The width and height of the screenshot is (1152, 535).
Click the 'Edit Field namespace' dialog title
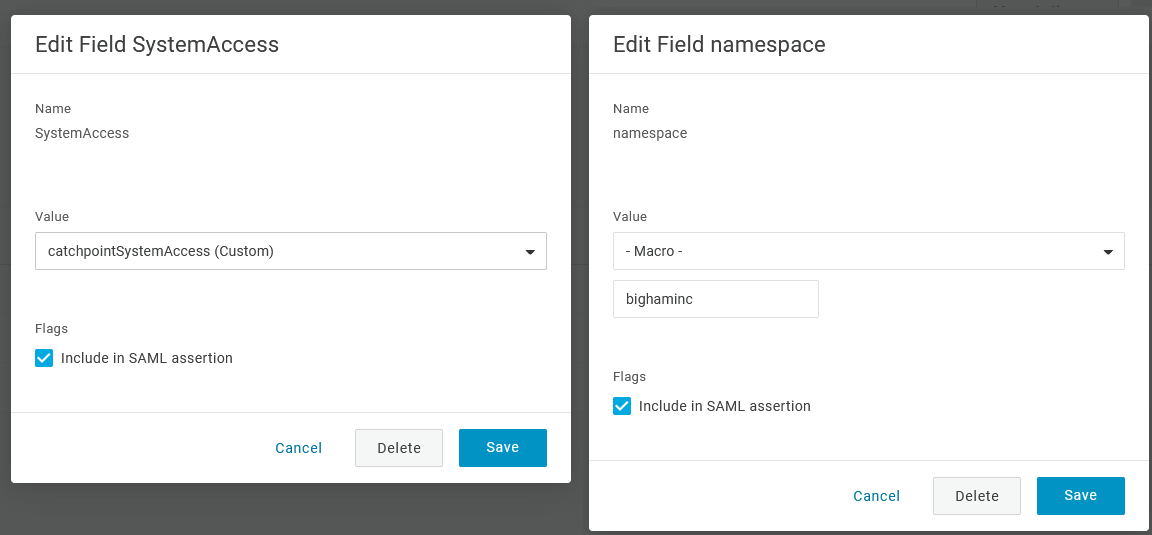pos(719,45)
